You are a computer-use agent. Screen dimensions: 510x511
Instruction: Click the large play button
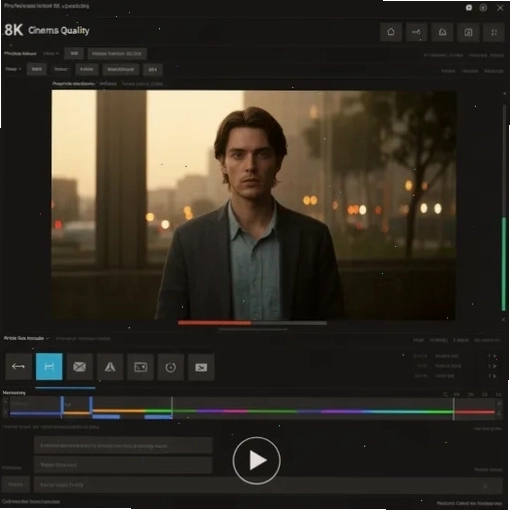(x=256, y=460)
